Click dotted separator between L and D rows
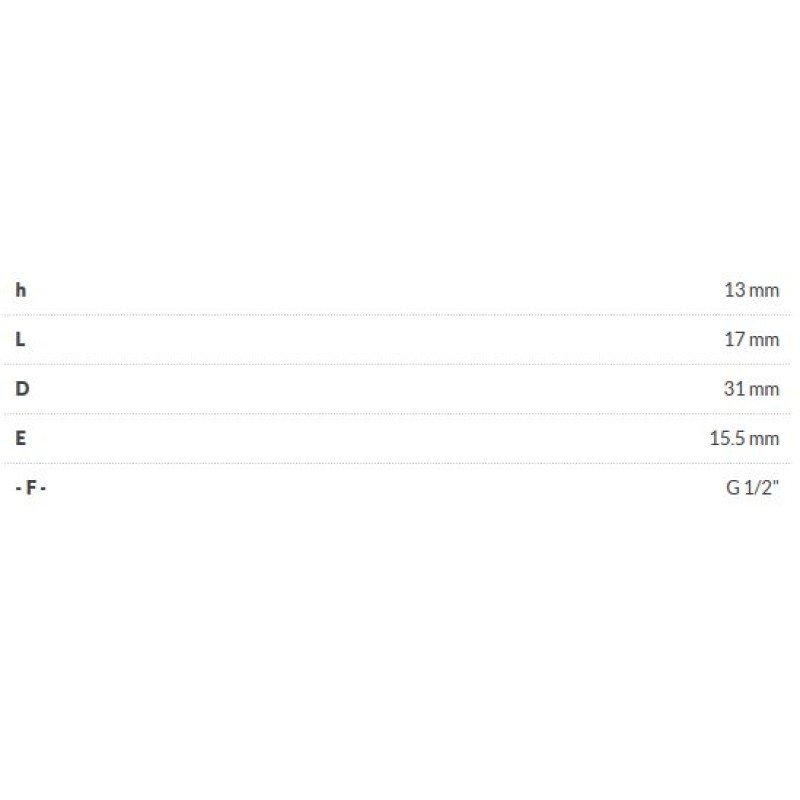The width and height of the screenshot is (800, 800). (400, 364)
